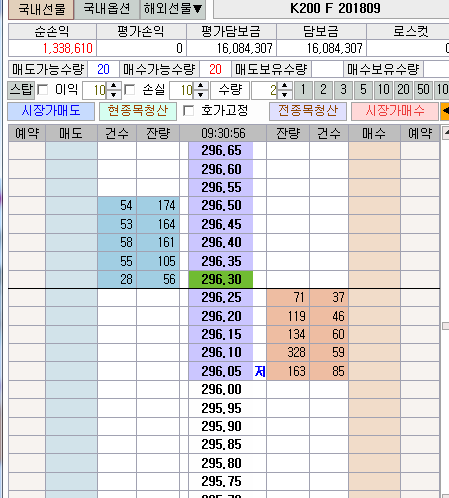Select quantity preset 50

pyautogui.click(x=423, y=90)
